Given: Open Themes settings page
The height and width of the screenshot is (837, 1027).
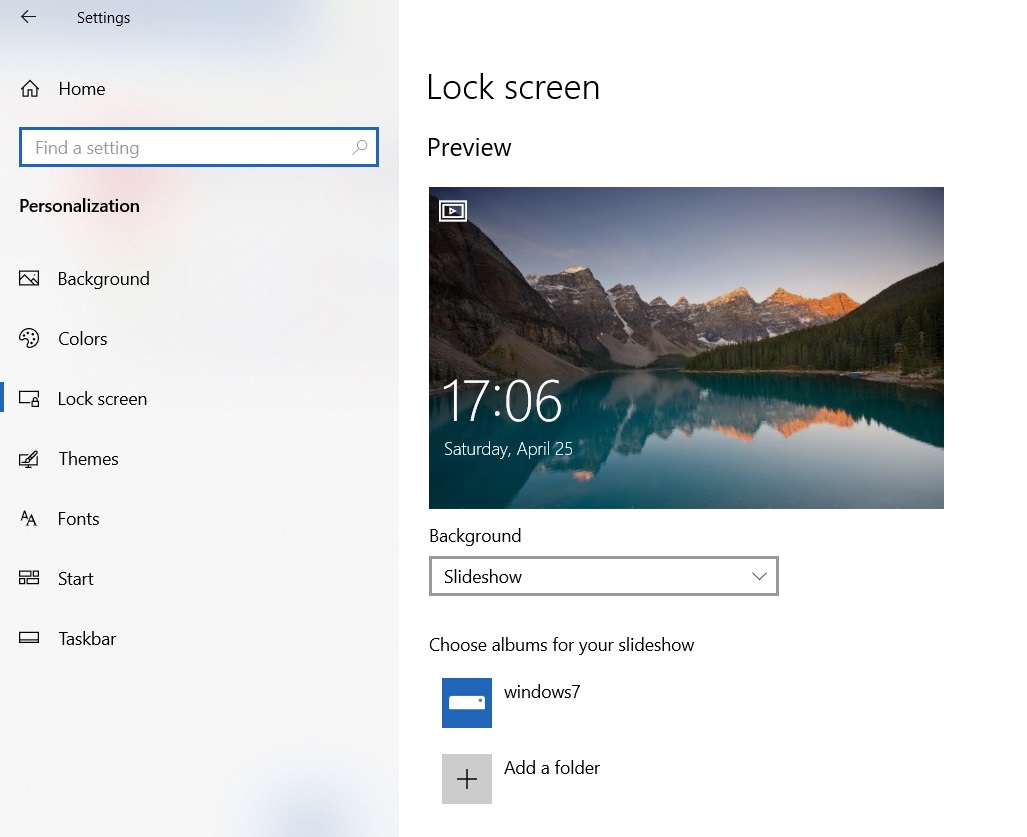Looking at the screenshot, I should (x=88, y=458).
